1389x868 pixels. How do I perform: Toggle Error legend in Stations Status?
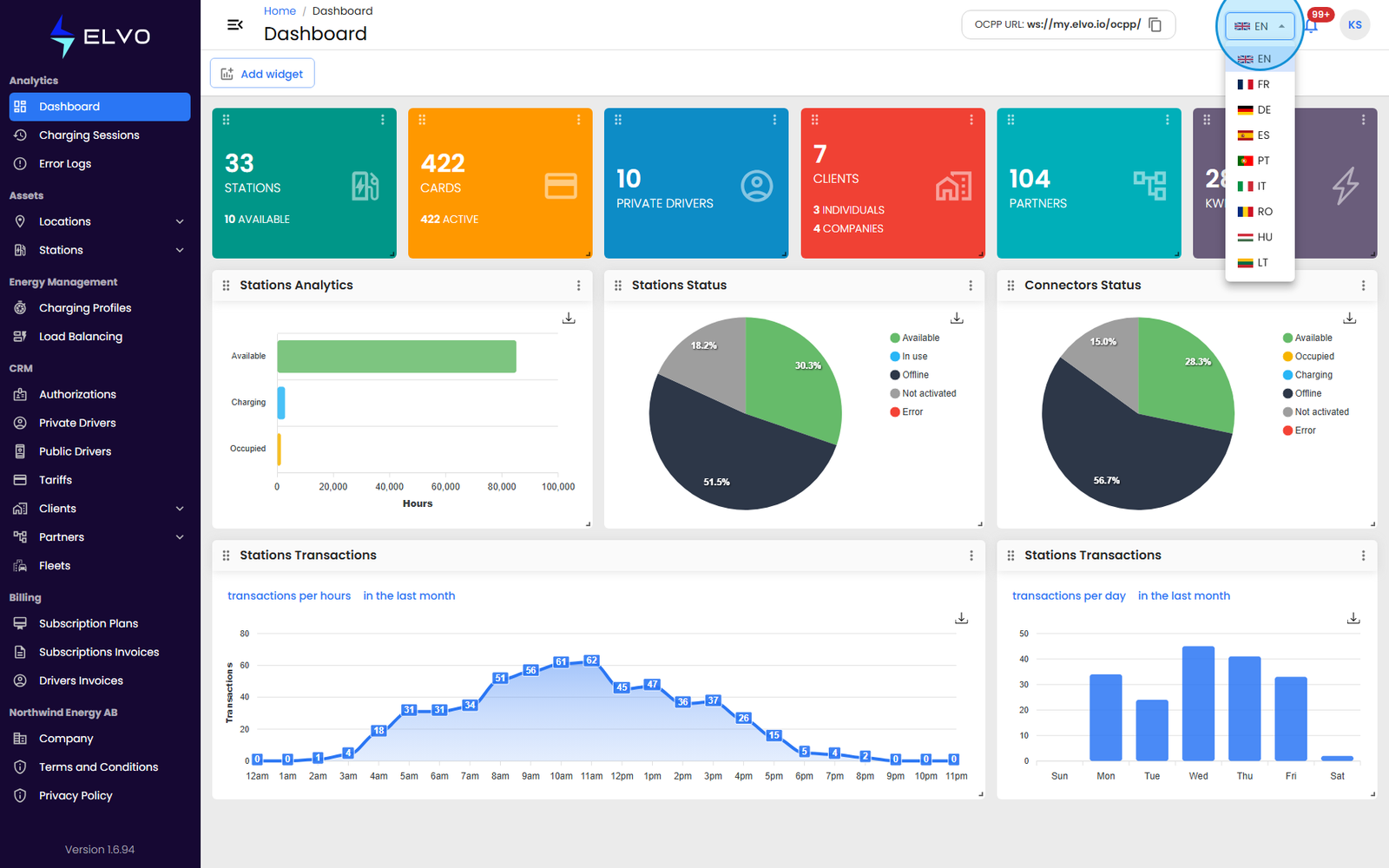point(906,412)
